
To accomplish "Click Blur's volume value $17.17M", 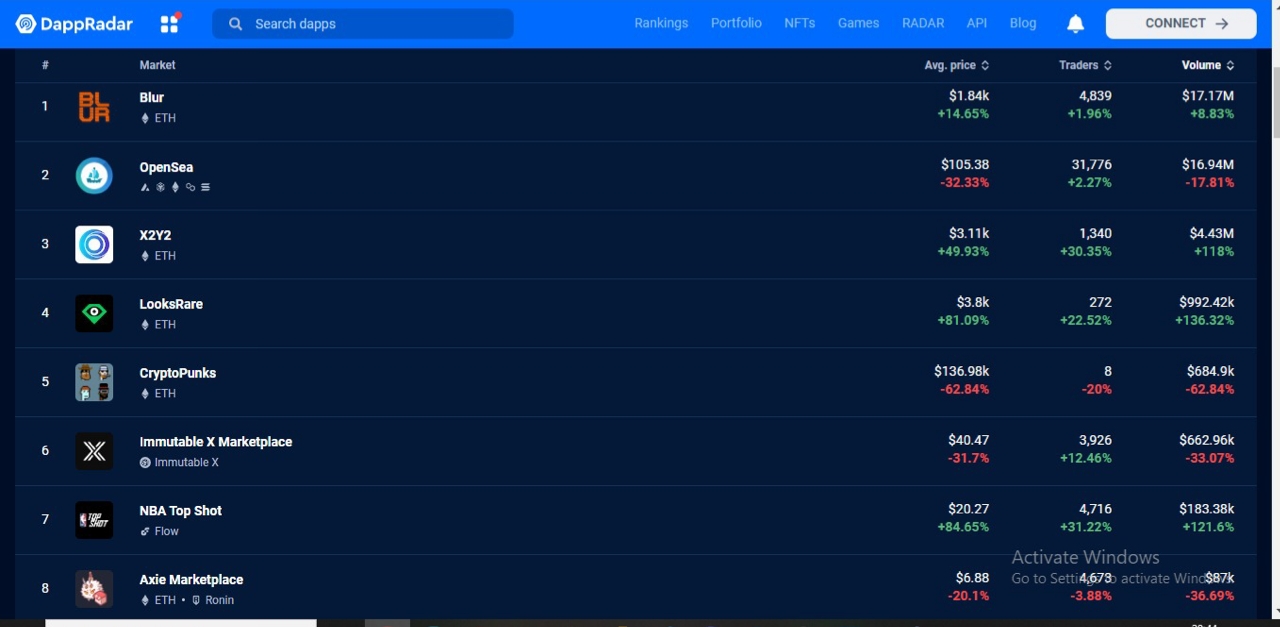I will (1208, 96).
